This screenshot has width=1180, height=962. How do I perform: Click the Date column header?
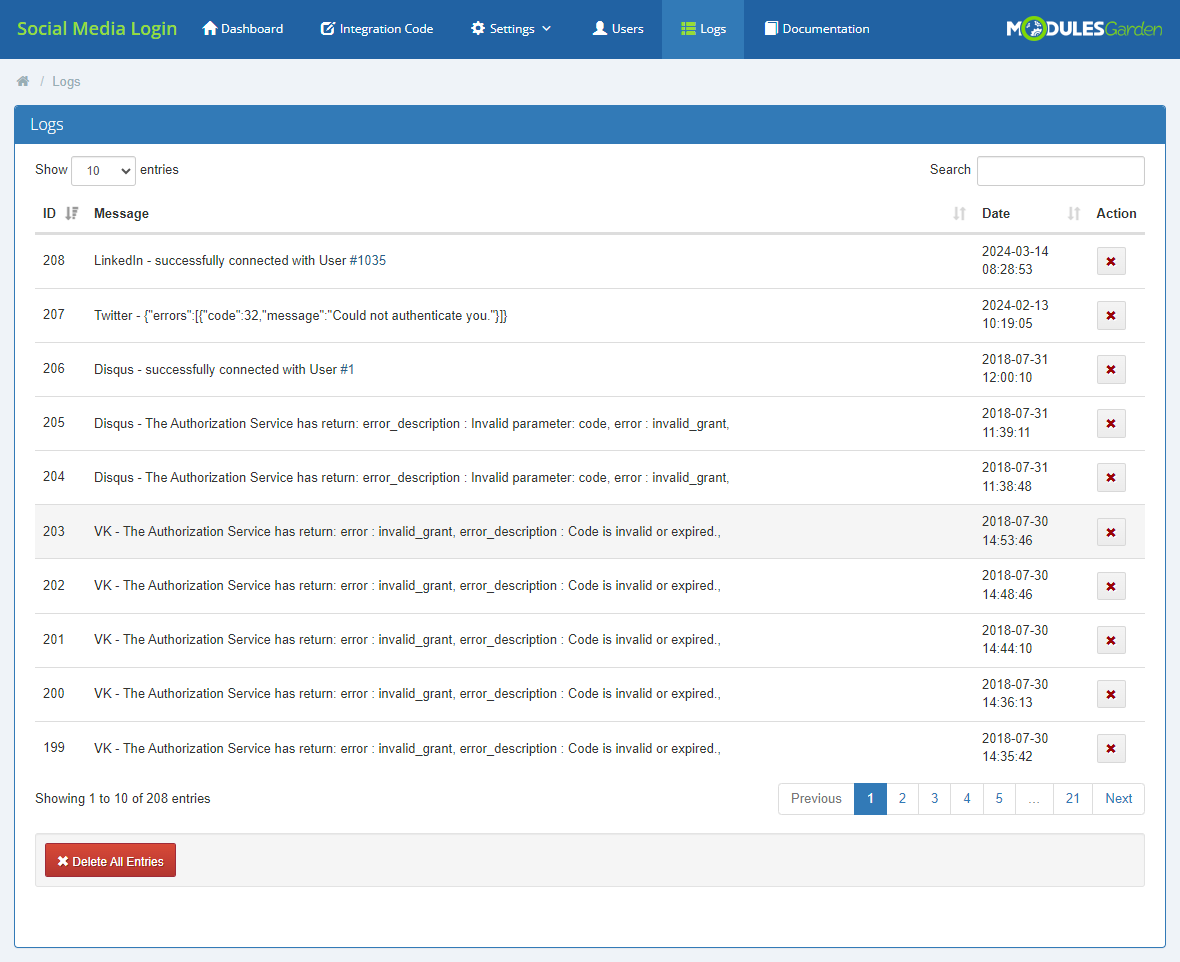[x=996, y=214]
